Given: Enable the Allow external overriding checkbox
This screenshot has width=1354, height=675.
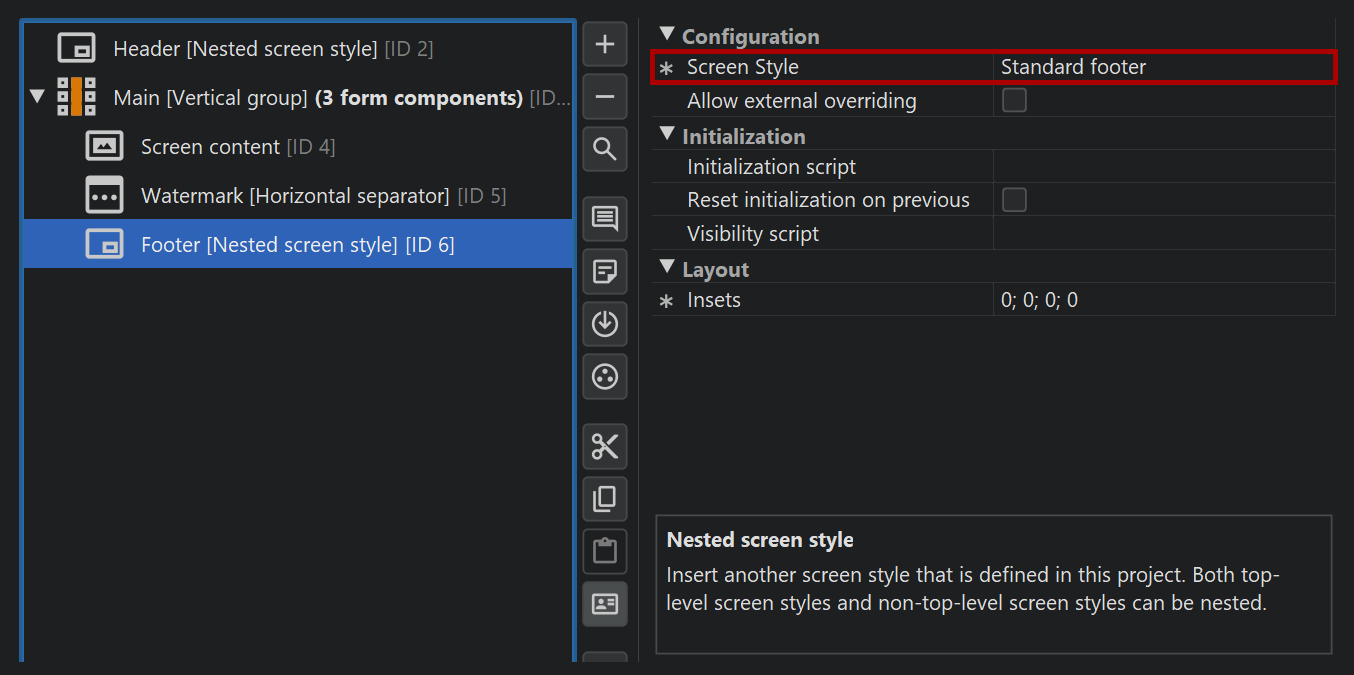Looking at the screenshot, I should click(x=1014, y=100).
